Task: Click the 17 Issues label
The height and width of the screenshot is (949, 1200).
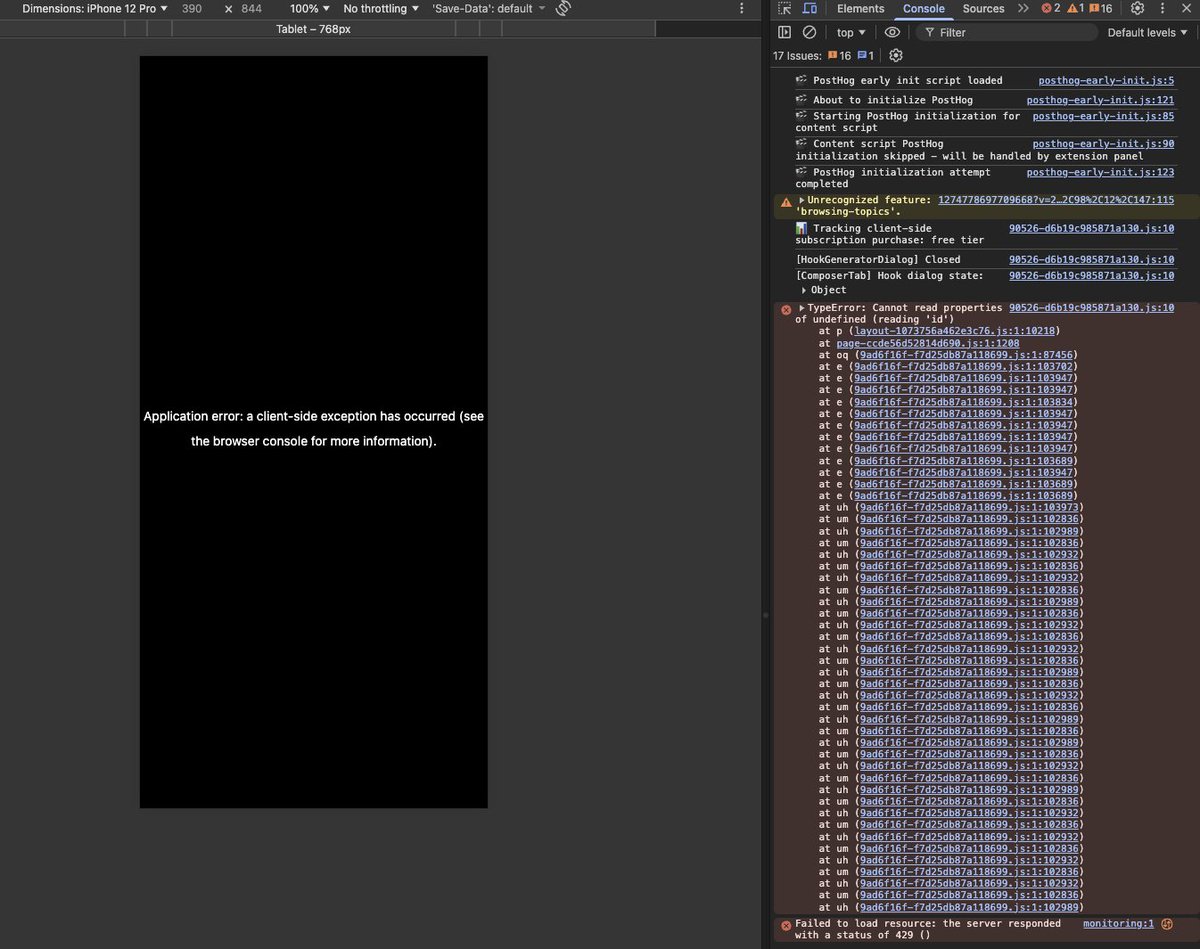Action: pyautogui.click(x=797, y=56)
